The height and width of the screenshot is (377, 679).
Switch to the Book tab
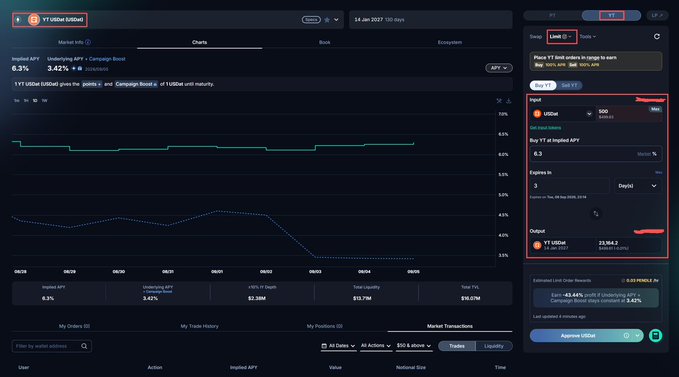tap(324, 42)
